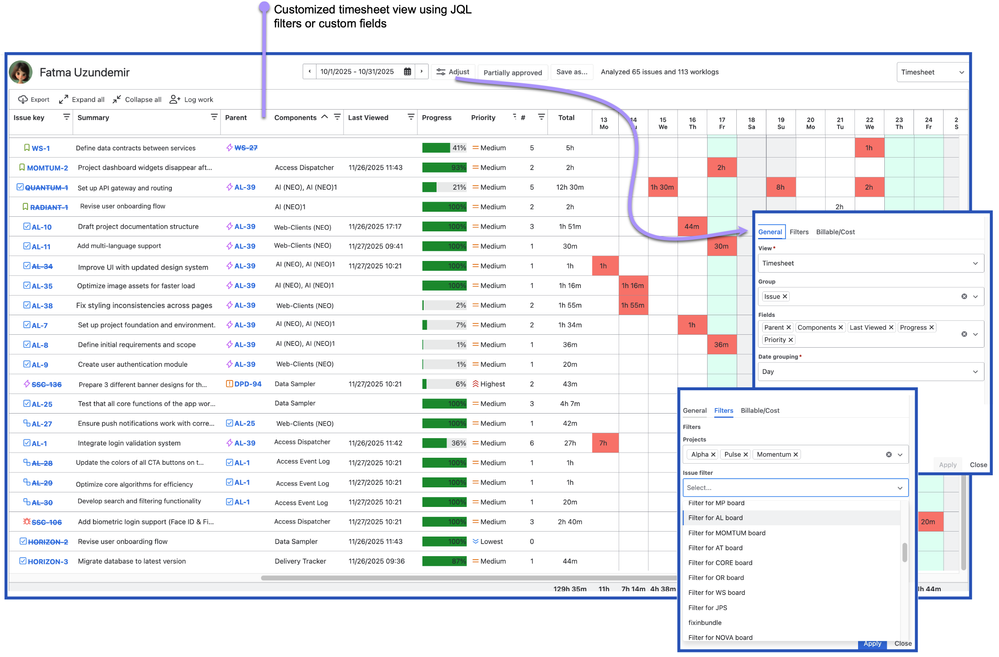Click AL-1 progress bar at 36%
The width and height of the screenshot is (999, 657).
click(445, 443)
